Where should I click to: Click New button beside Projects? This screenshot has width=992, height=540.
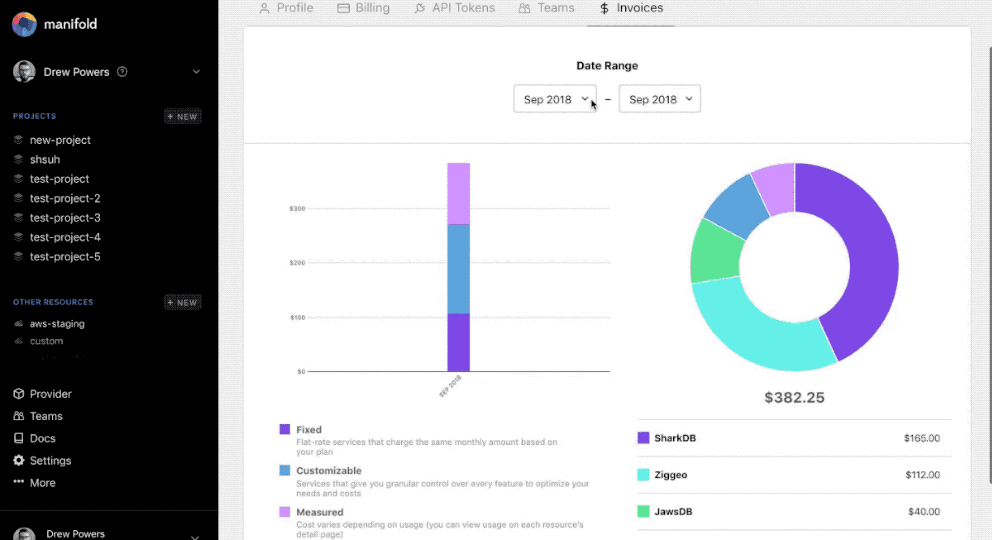pyautogui.click(x=183, y=117)
